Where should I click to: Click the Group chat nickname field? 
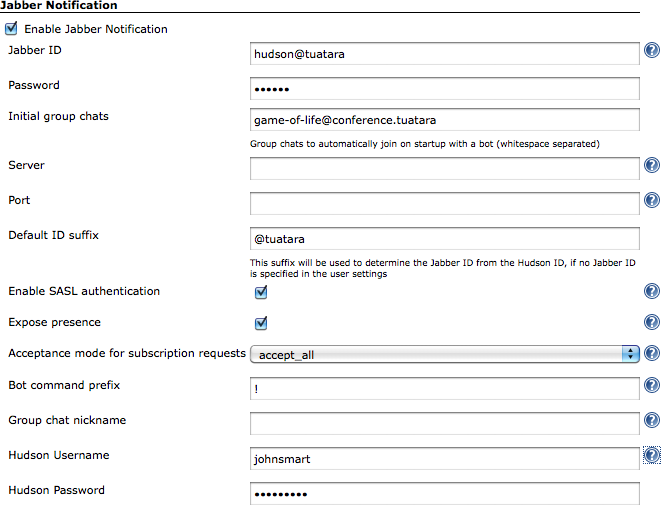coord(445,423)
